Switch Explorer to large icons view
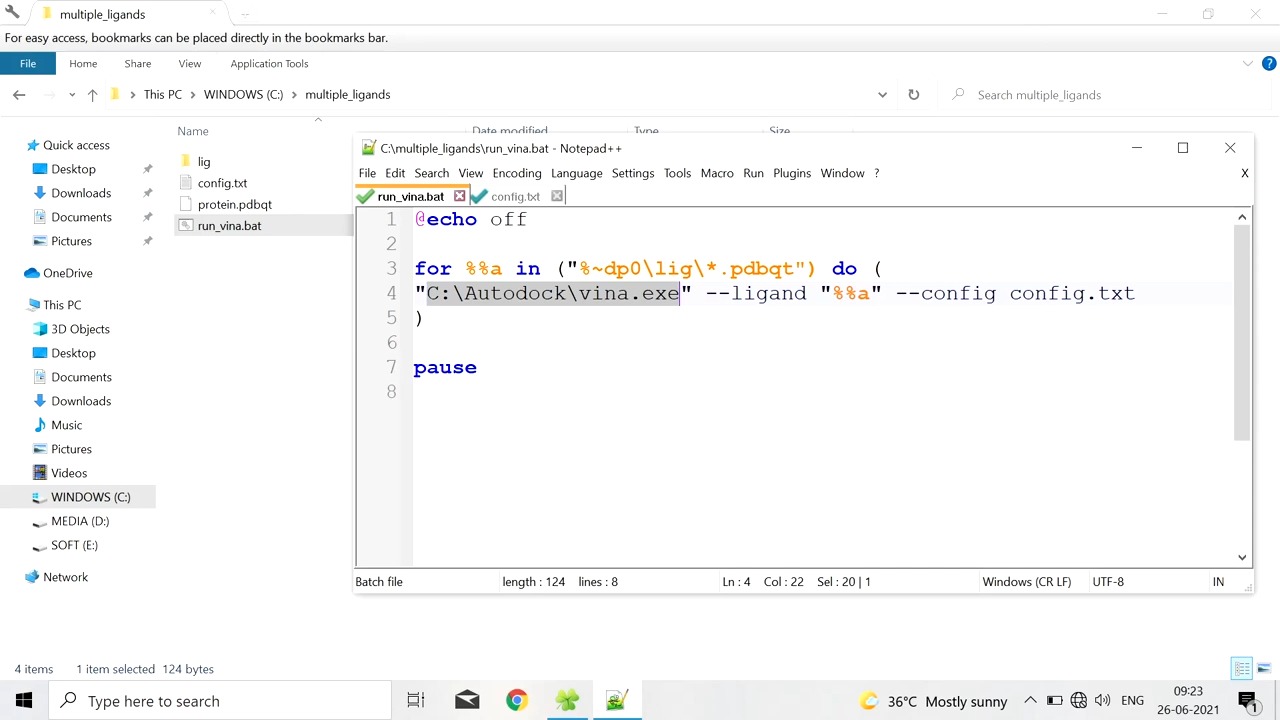Screen dimensions: 1280x720 (x=1264, y=669)
